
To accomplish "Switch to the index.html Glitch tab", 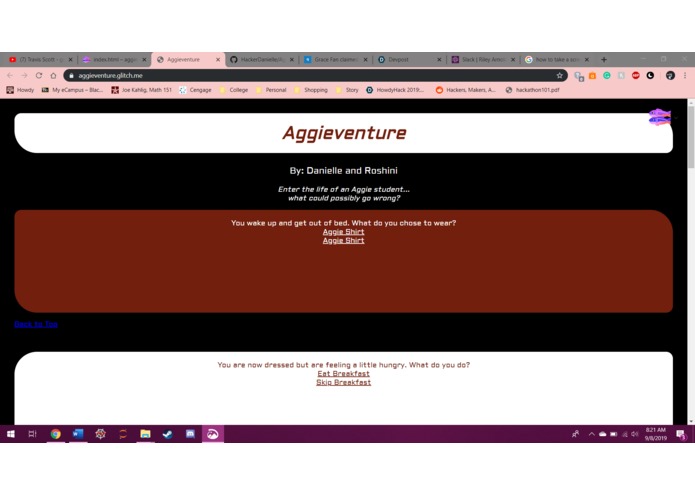I will pos(114,59).
